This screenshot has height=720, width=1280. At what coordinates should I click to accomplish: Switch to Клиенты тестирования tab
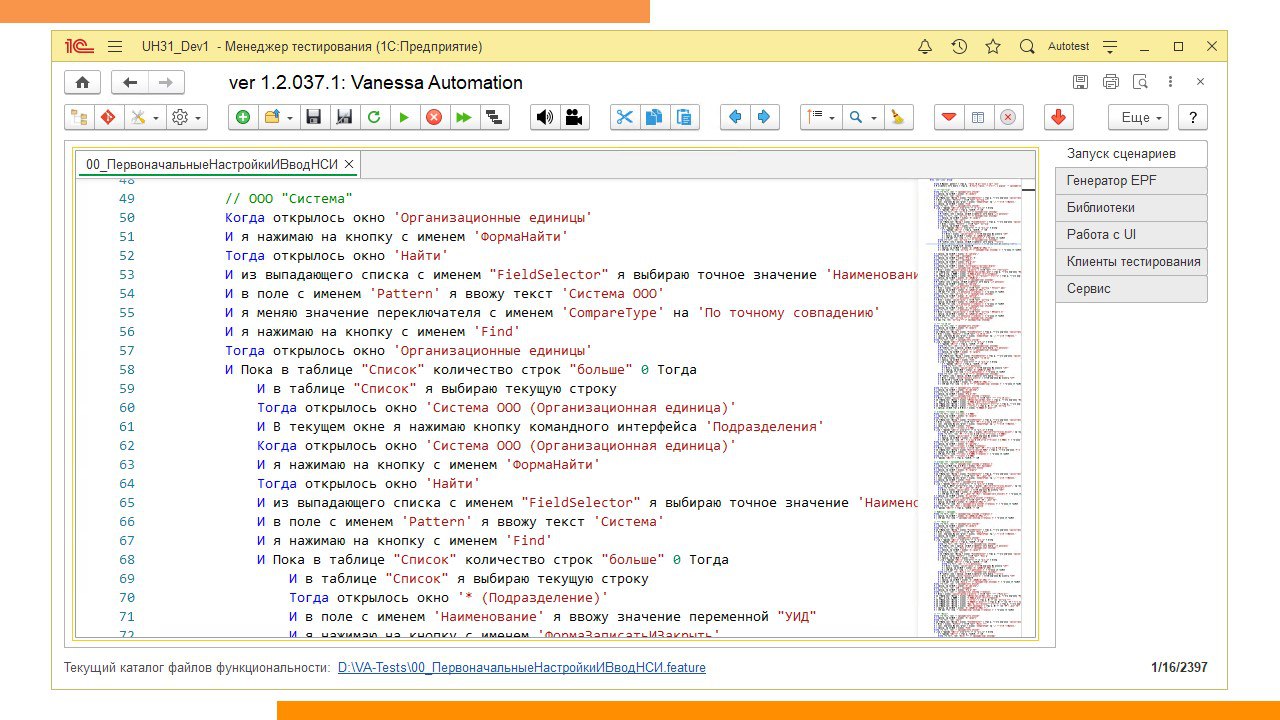[1131, 262]
